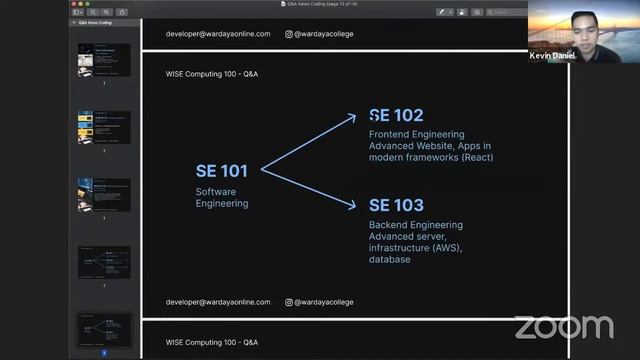Click the yellow minimize button of Preview
640x360 pixels.
click(80, 4)
